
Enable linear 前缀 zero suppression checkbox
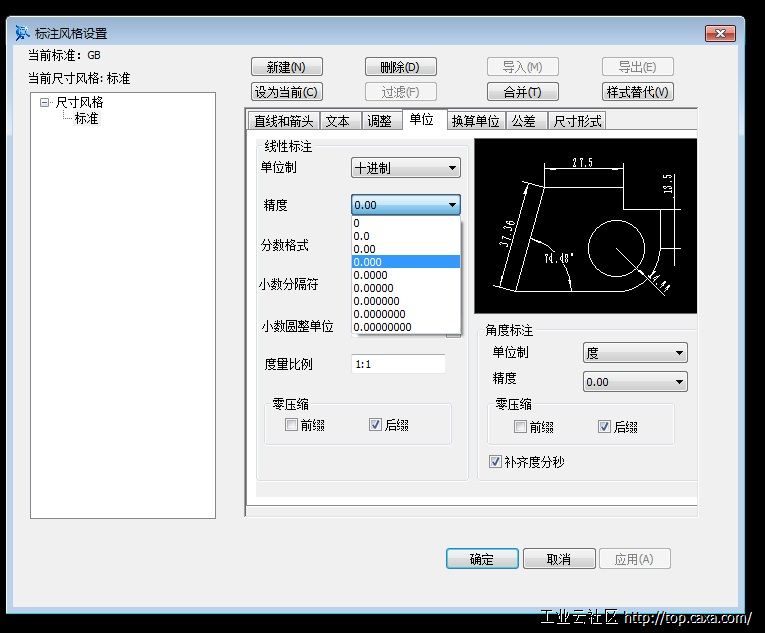(x=291, y=425)
